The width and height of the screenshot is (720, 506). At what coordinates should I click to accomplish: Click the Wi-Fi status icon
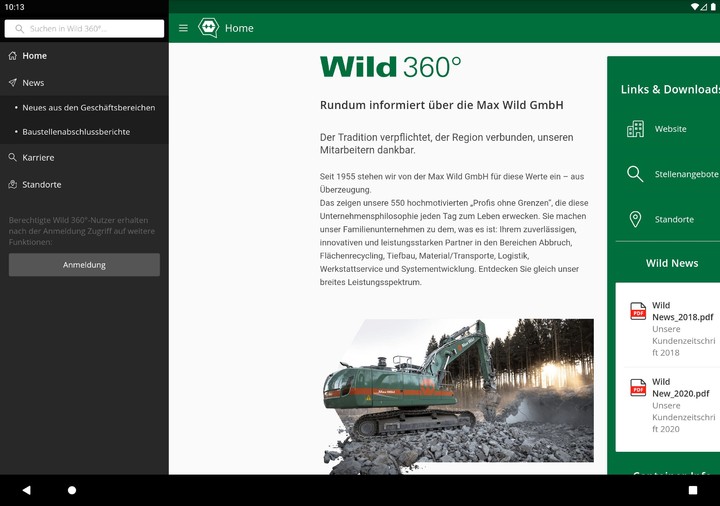[695, 7]
